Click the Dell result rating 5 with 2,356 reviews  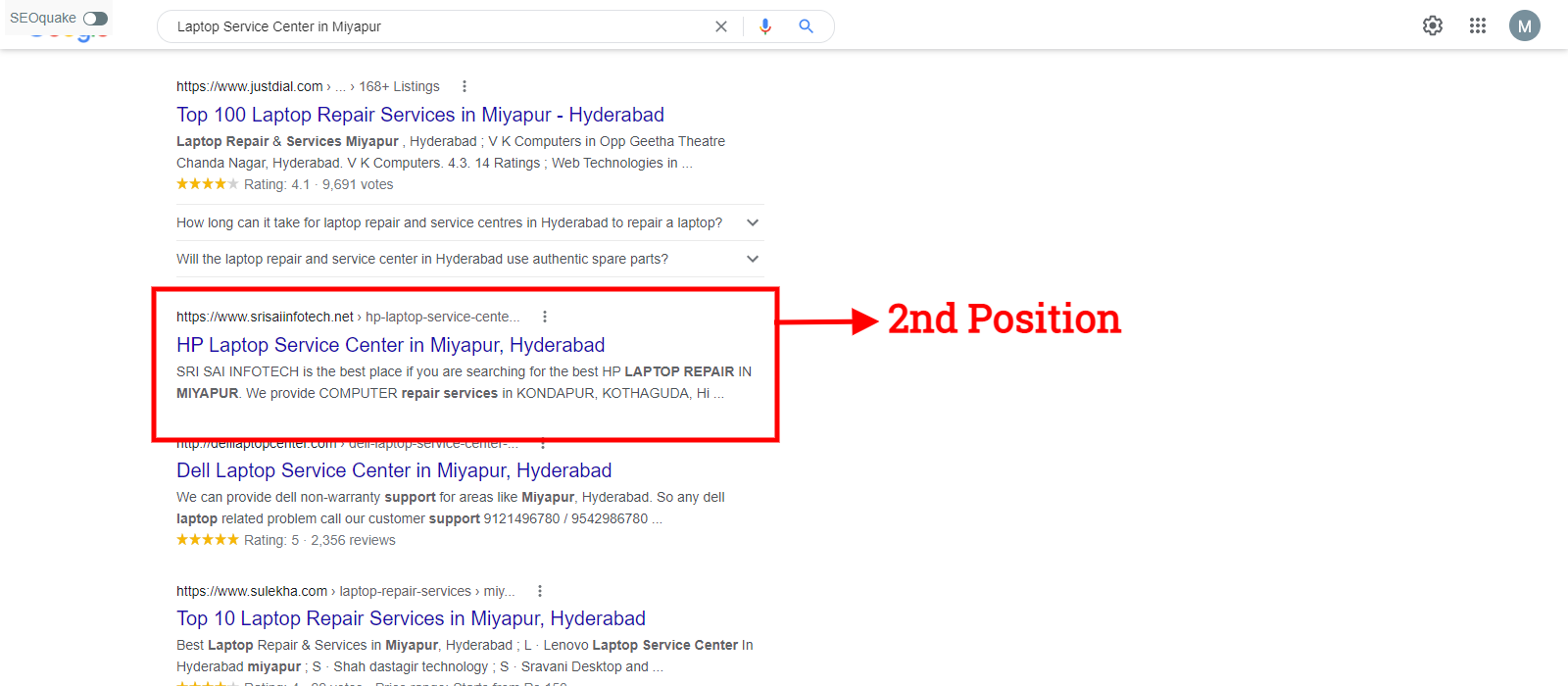(286, 540)
